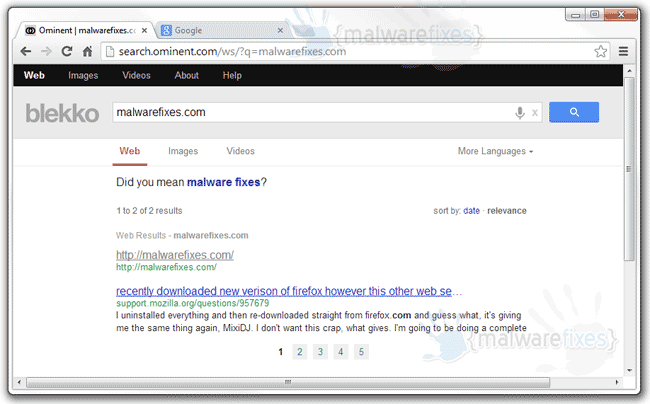The height and width of the screenshot is (404, 650).
Task: Click the vertical scrollbar down arrow
Action: 629,370
